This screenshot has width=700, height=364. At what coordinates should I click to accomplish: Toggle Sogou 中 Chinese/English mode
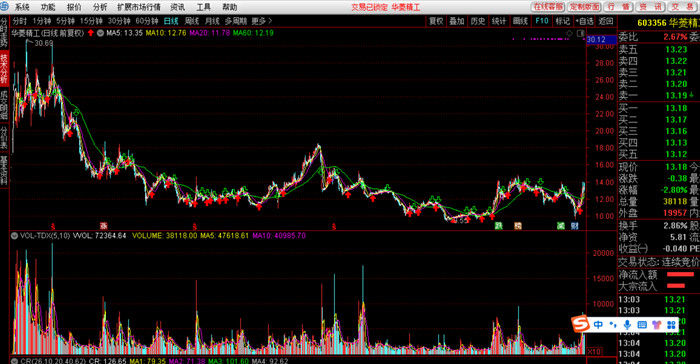pyautogui.click(x=598, y=325)
